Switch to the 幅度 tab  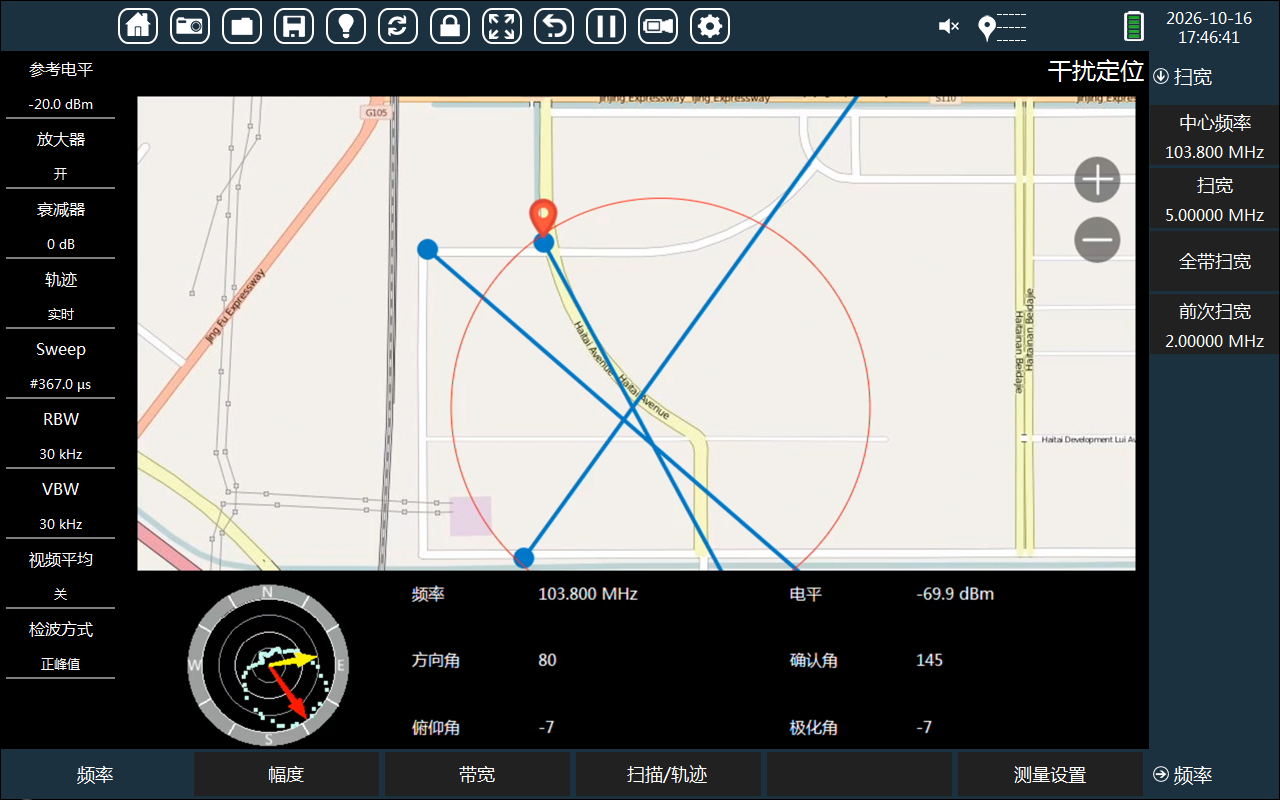[286, 775]
